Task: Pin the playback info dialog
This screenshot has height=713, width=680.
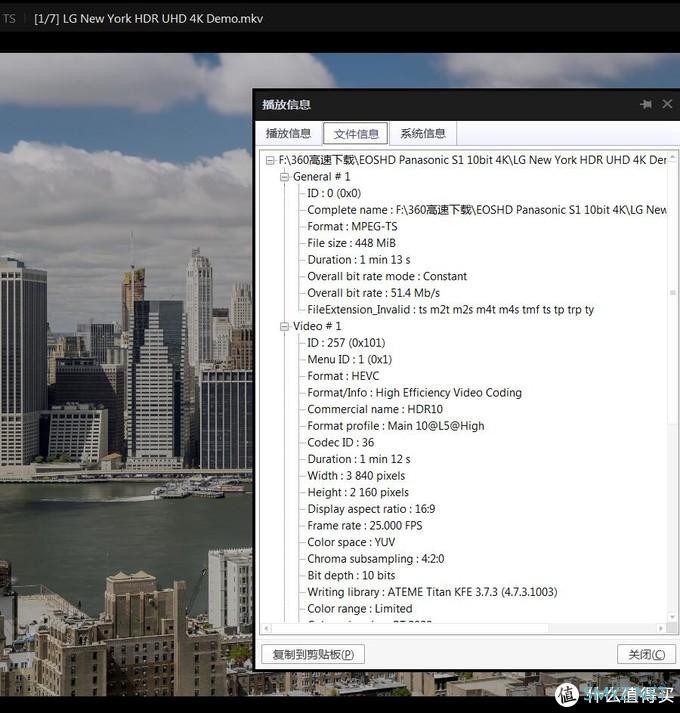Action: click(x=646, y=105)
